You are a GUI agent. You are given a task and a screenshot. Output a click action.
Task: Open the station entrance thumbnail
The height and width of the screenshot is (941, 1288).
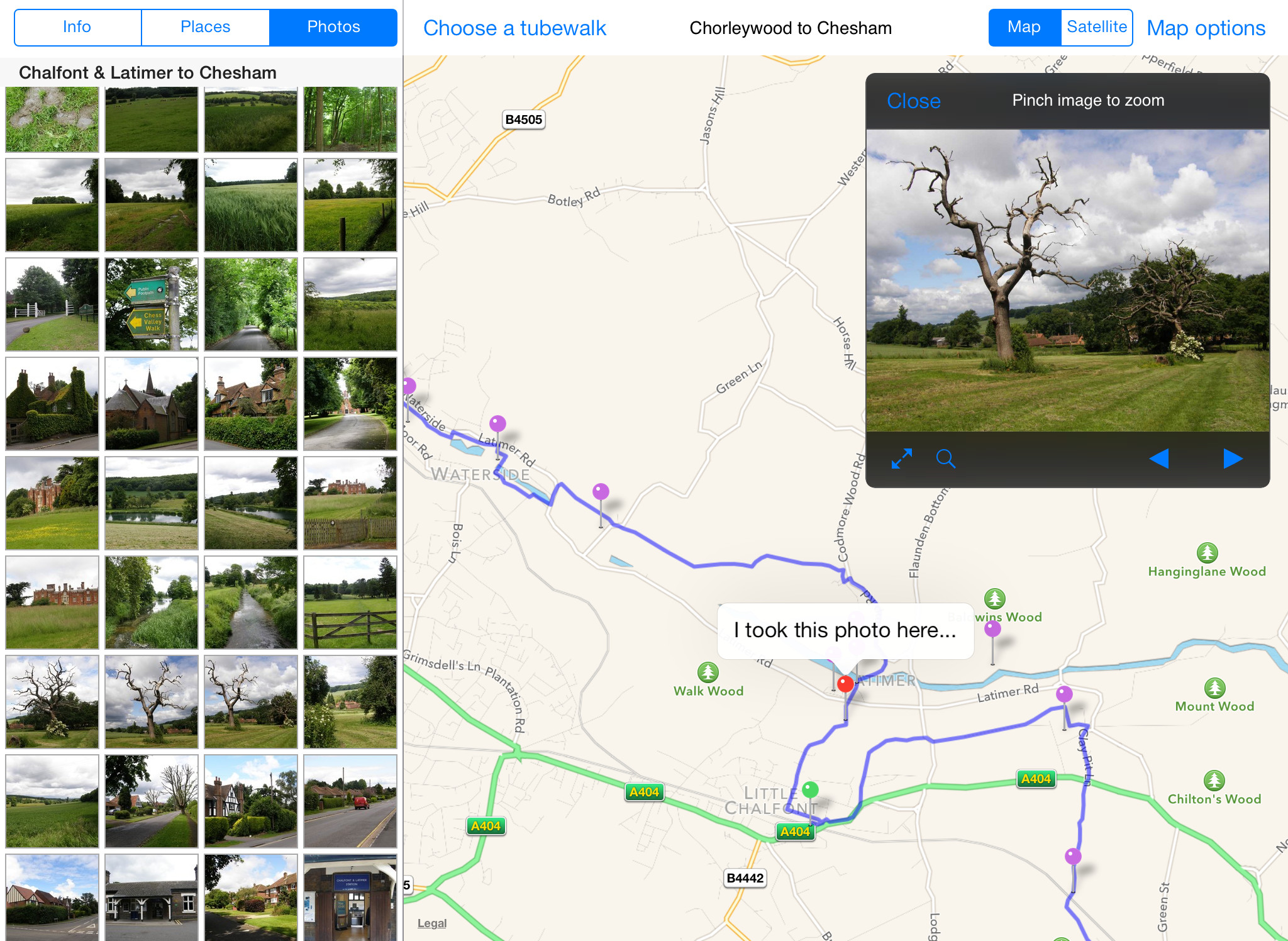point(350,898)
